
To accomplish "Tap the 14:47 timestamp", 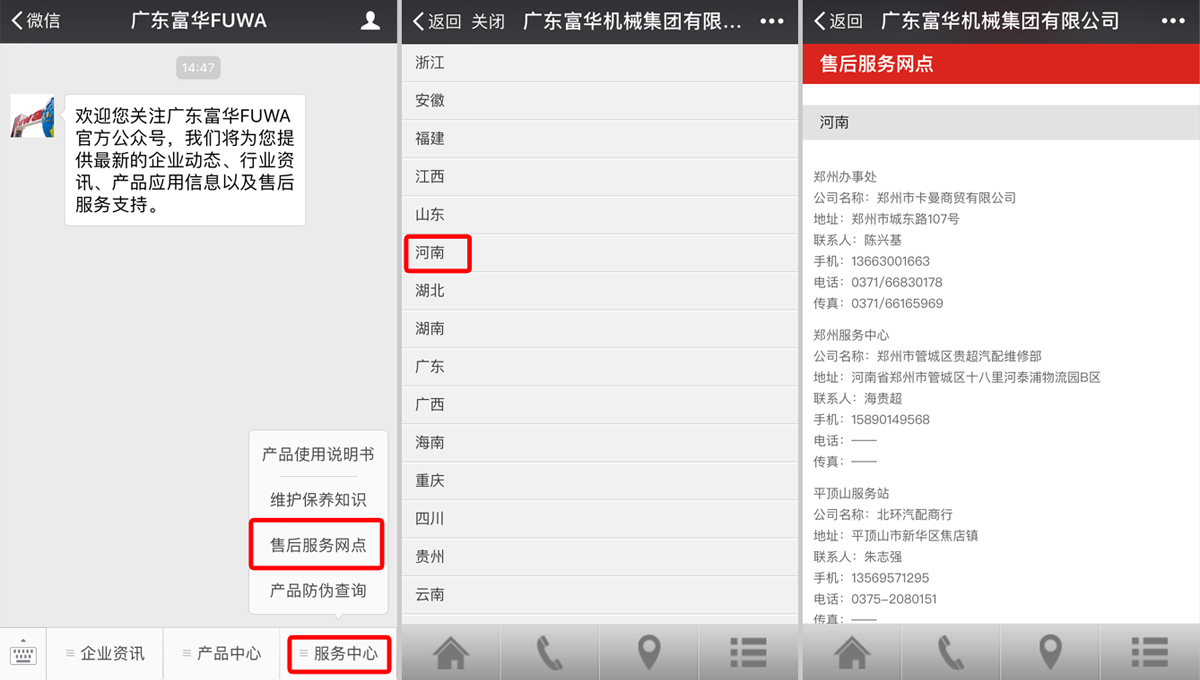I will coord(198,68).
